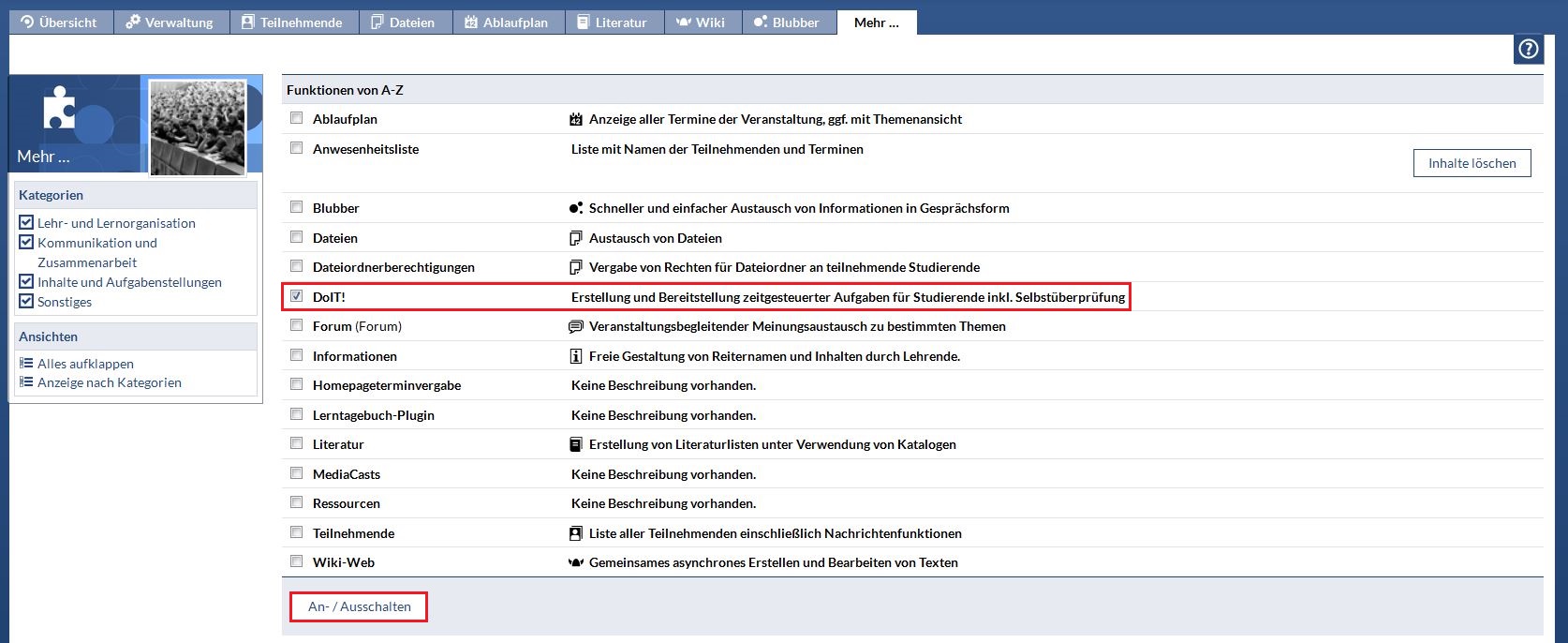Click the calendar icon beside Ablaufplan description
1568x643 pixels.
[x=576, y=119]
